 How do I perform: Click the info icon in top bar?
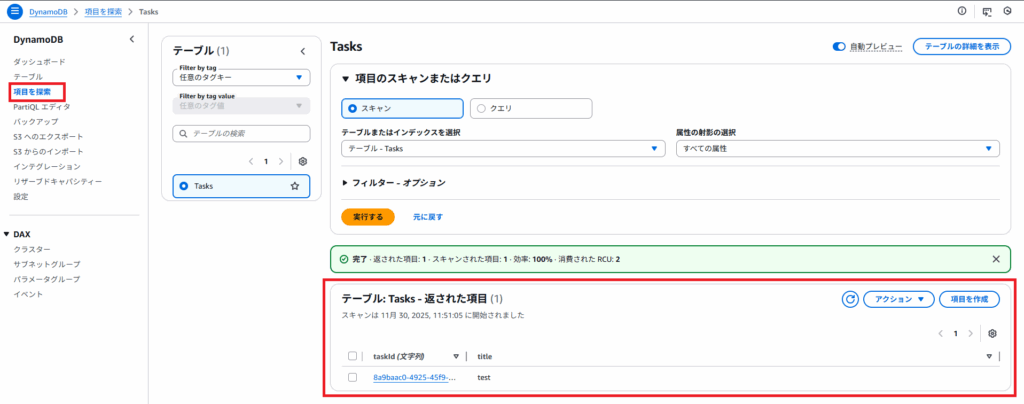point(962,11)
